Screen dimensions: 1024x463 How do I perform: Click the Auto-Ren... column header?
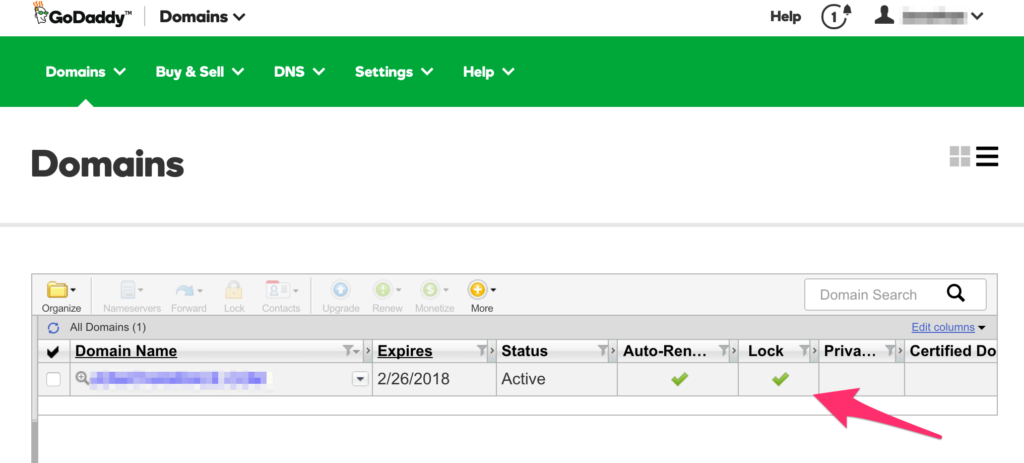[x=665, y=351]
